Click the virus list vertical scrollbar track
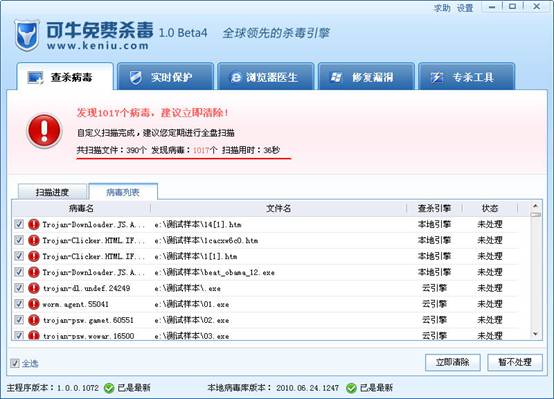This screenshot has width=554, height=399. pos(536,274)
